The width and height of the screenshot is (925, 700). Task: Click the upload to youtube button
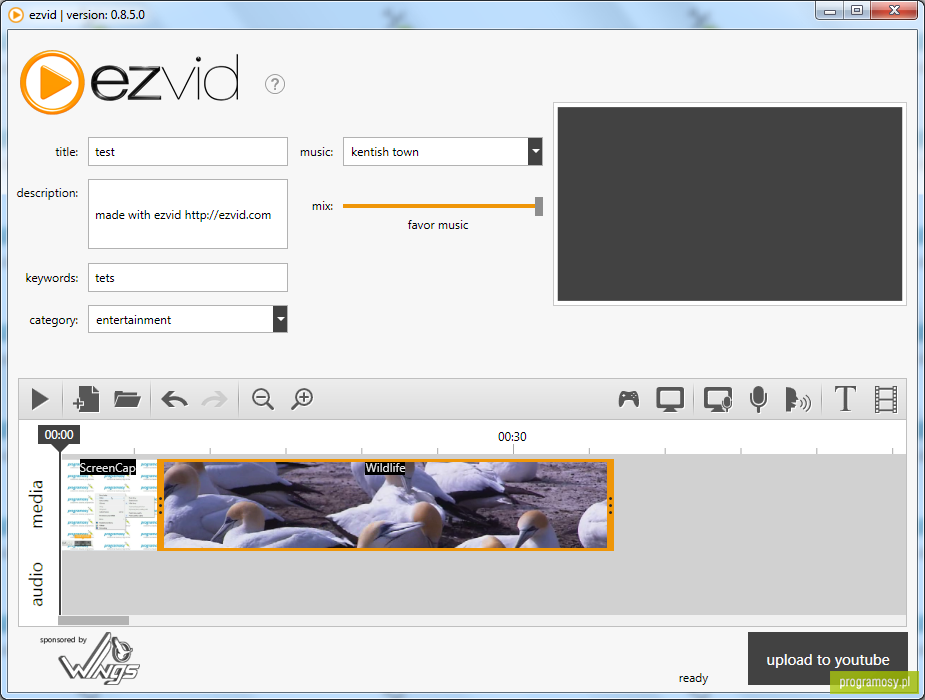click(828, 659)
